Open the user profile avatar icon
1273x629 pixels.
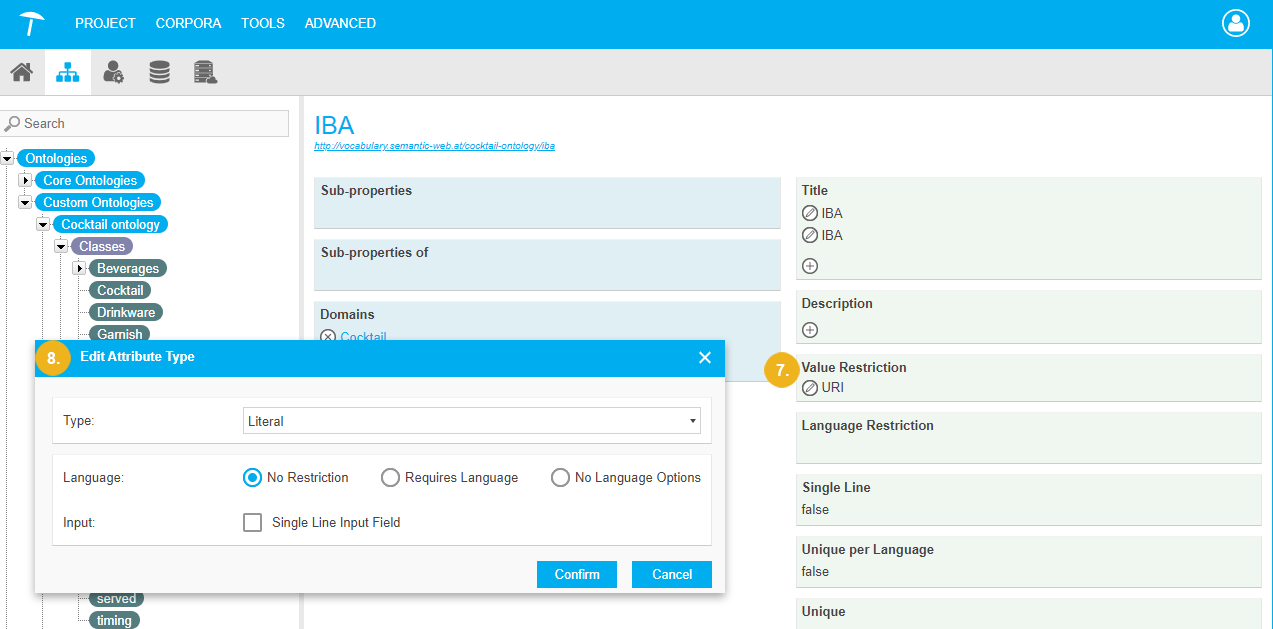(x=1237, y=24)
